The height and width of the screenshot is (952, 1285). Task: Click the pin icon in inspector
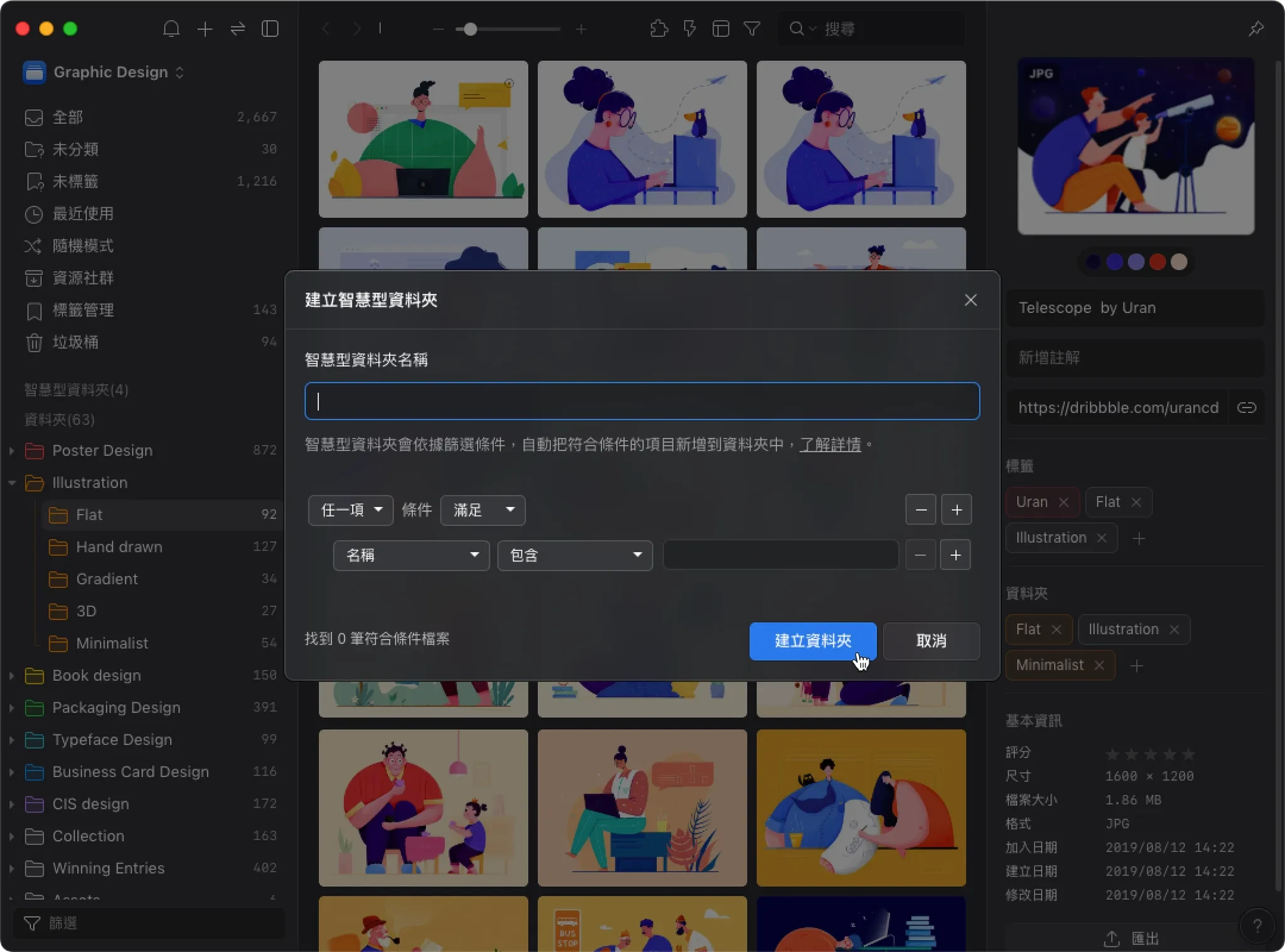coord(1256,29)
